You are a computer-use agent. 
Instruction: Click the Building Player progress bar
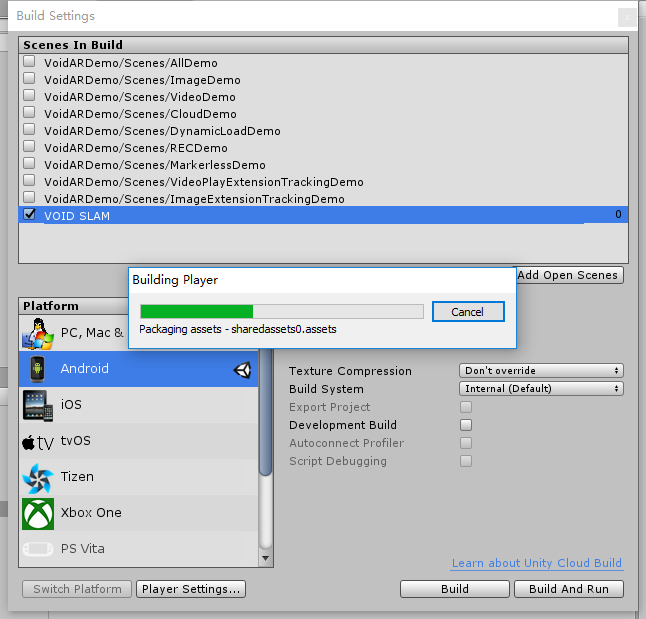click(282, 312)
